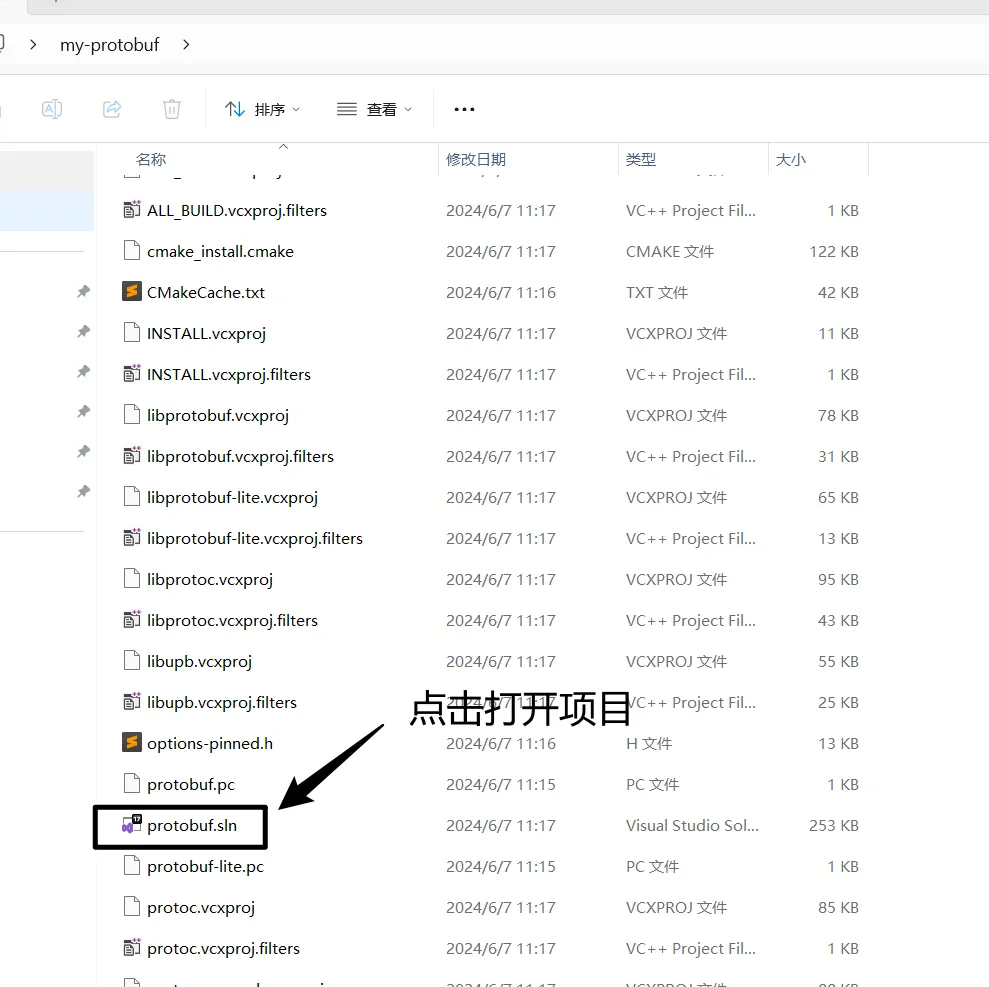
Task: Click the 122 KB size cell
Action: coord(834,252)
